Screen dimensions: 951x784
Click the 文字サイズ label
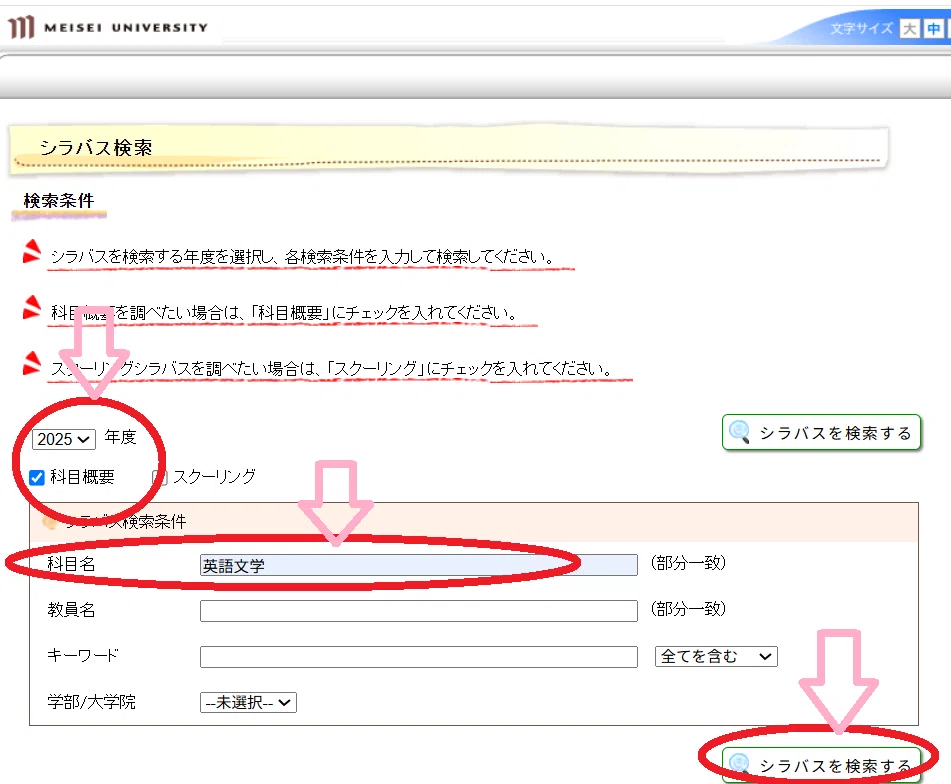862,28
